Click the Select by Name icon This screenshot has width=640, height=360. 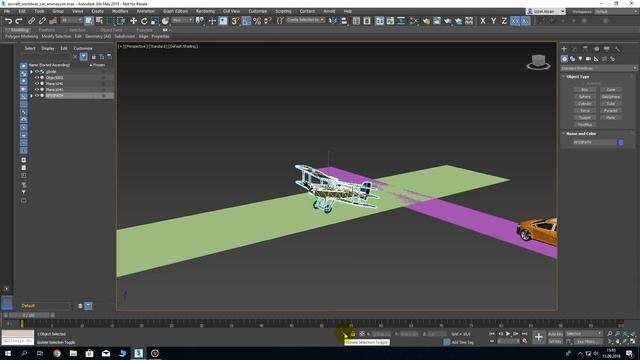point(99,21)
